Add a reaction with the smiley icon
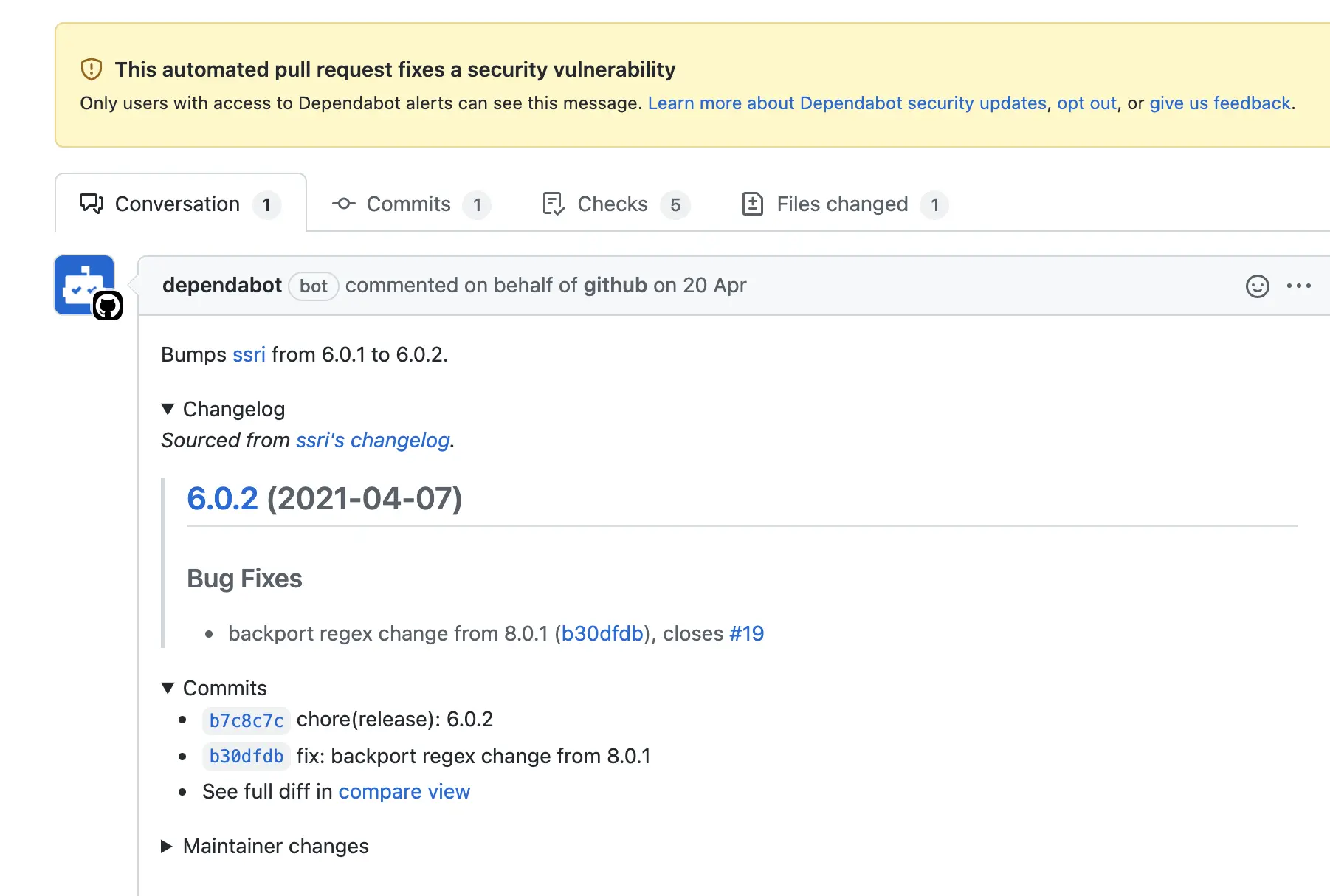Image resolution: width=1330 pixels, height=896 pixels. tap(1258, 286)
